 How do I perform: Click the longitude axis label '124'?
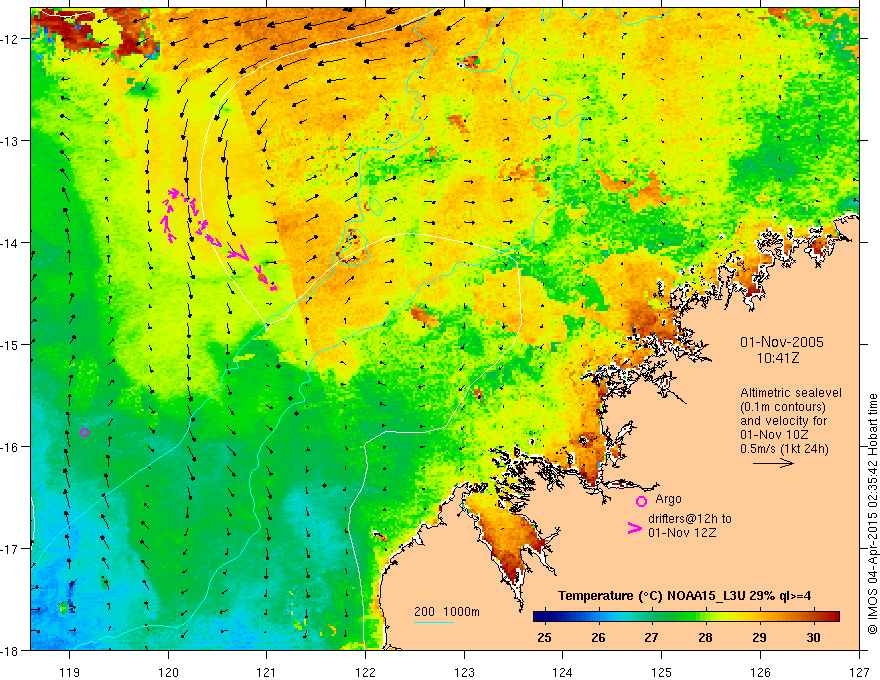pyautogui.click(x=563, y=672)
